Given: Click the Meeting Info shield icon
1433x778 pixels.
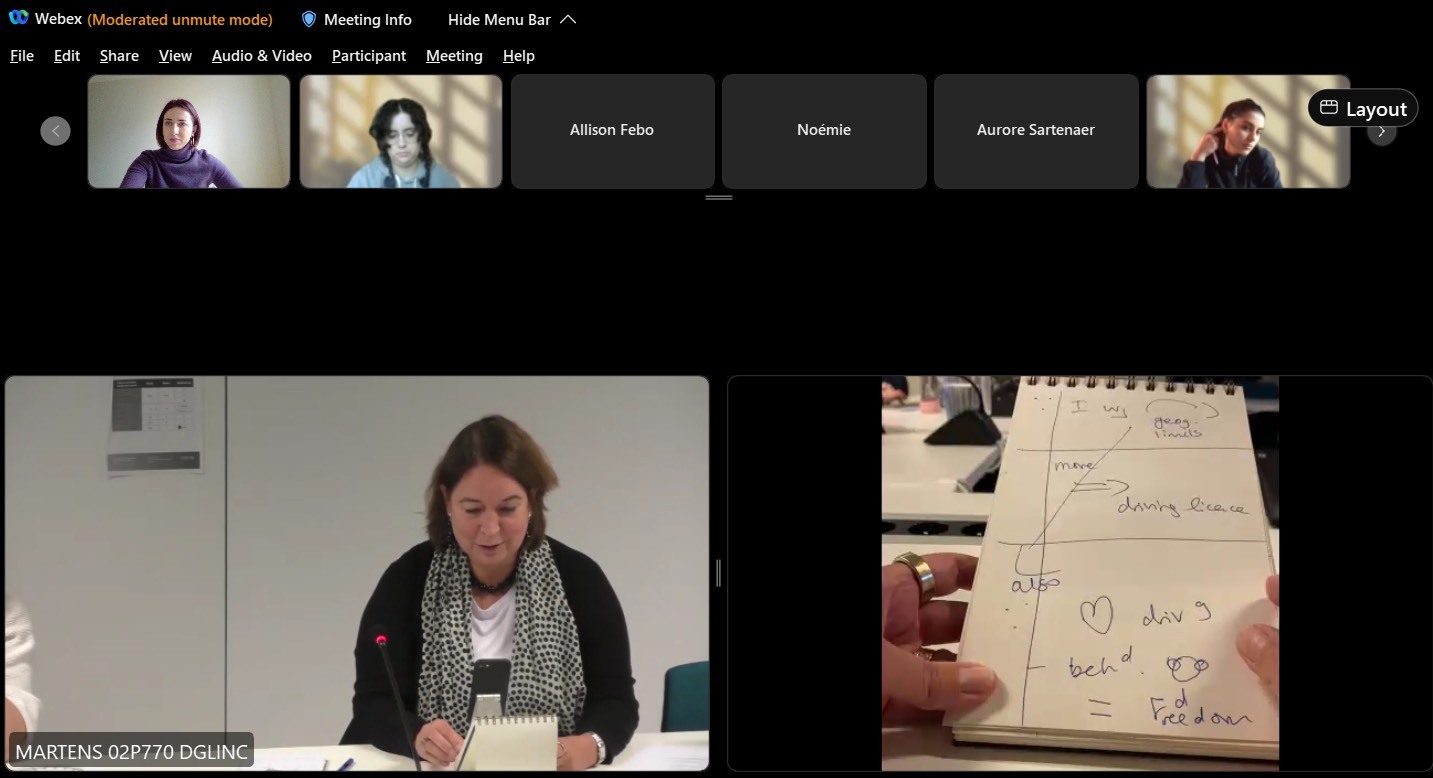Looking at the screenshot, I should 309,19.
